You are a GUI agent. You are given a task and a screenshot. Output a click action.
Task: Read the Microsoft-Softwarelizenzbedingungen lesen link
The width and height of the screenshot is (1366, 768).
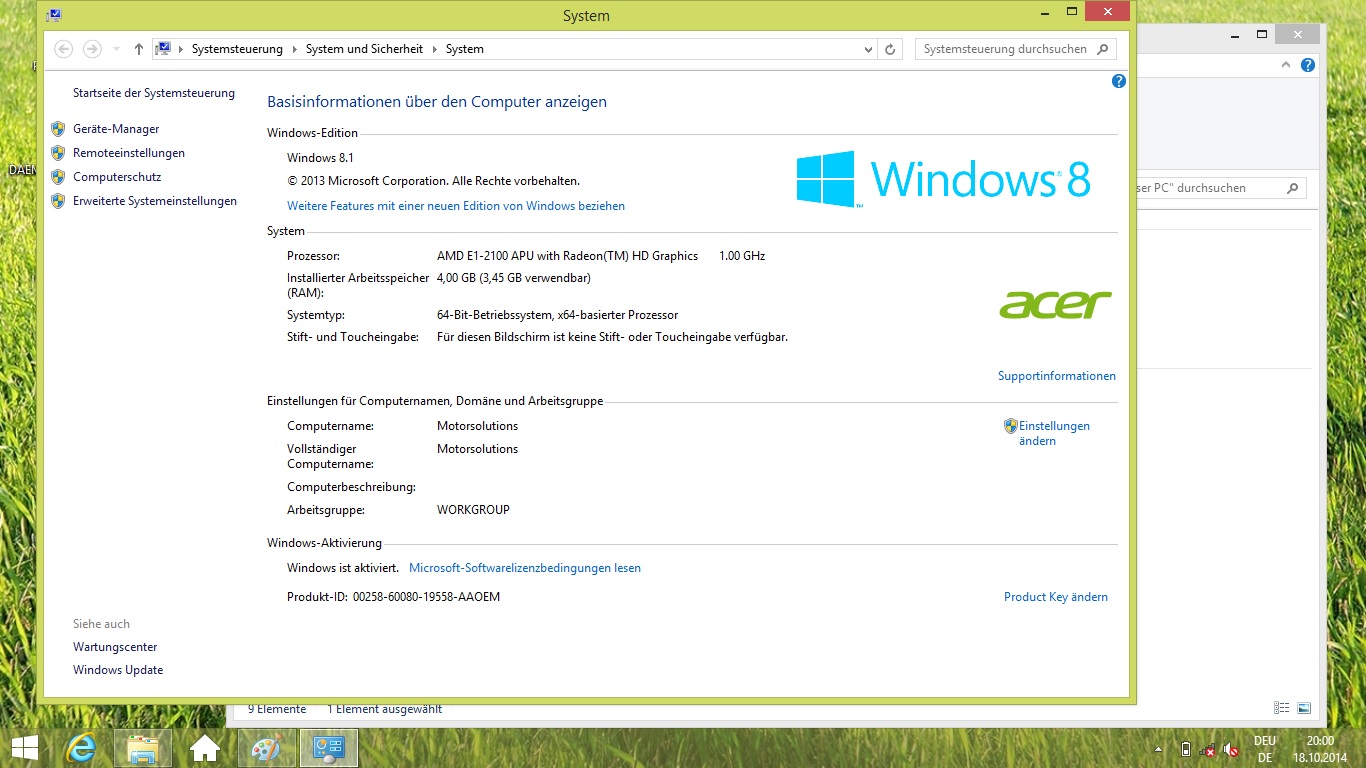[x=525, y=568]
